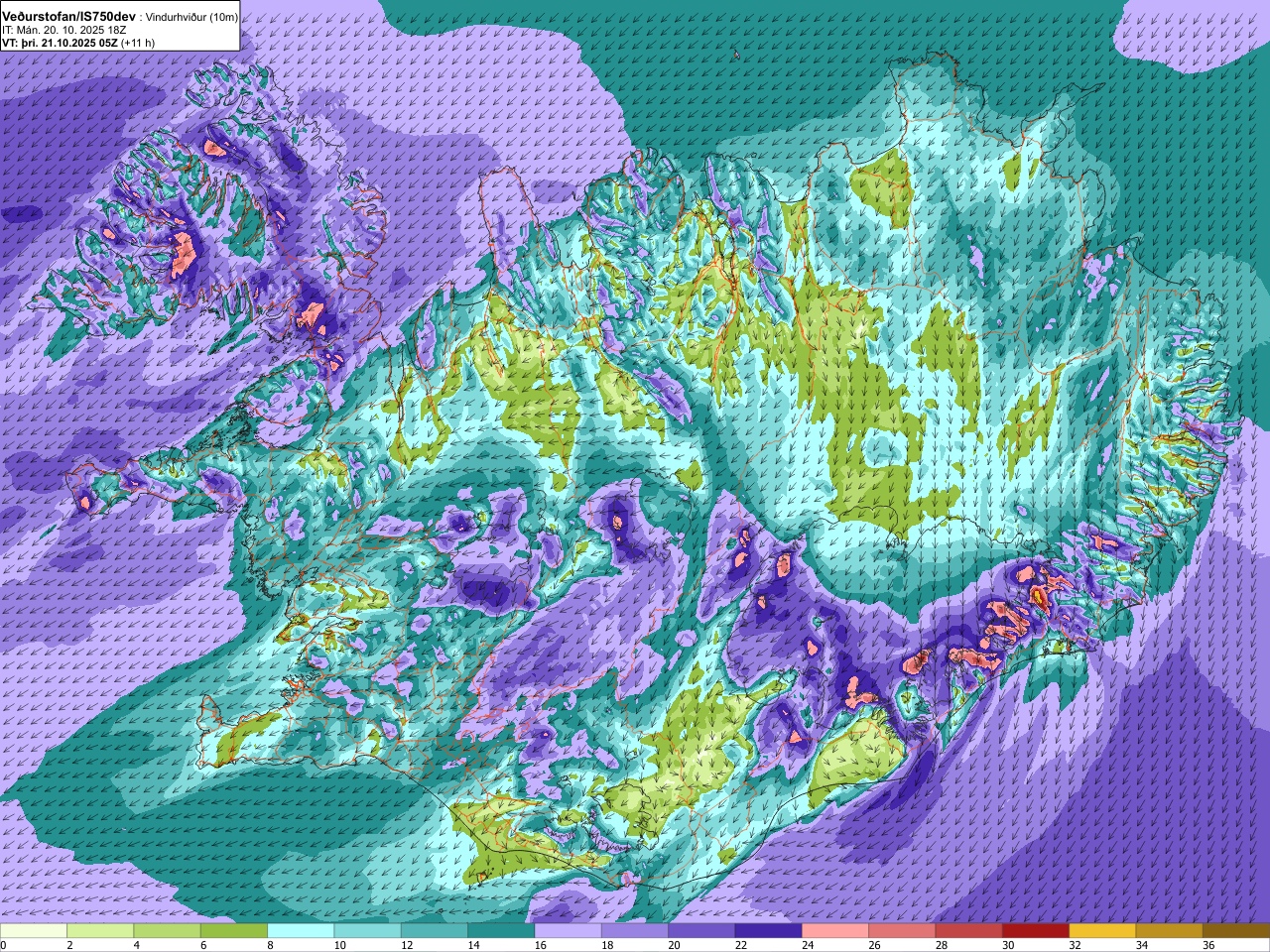Click the 32–34 yellow legend swatch

[1102, 931]
